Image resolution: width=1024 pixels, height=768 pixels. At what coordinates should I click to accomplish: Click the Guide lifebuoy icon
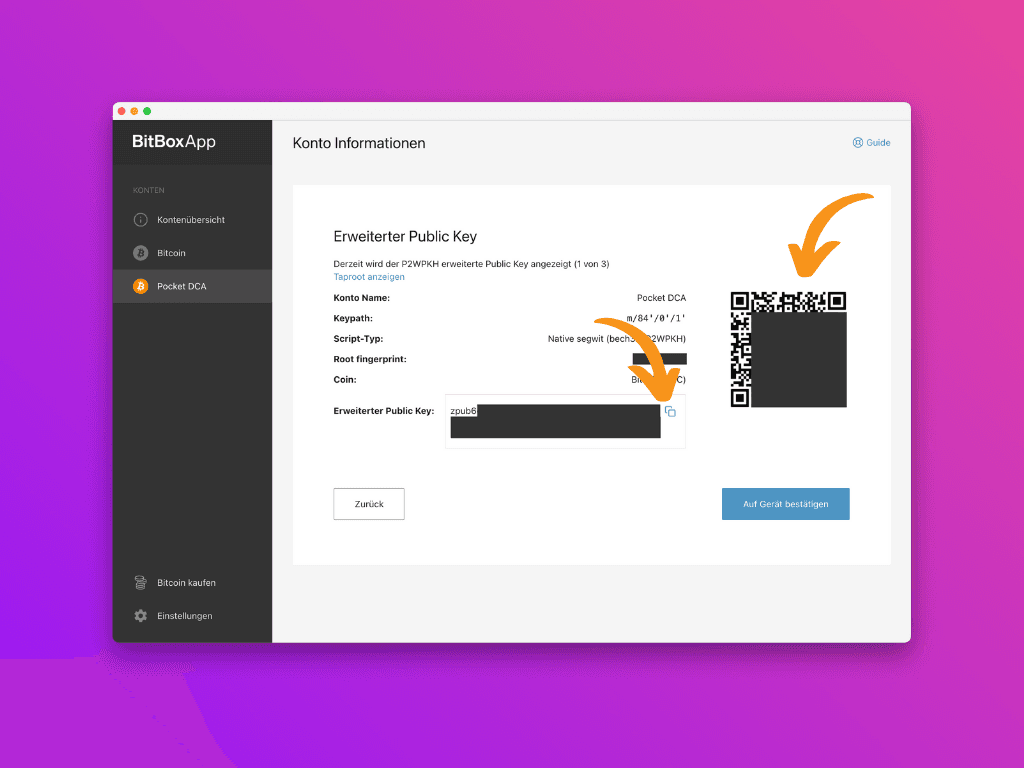point(857,142)
